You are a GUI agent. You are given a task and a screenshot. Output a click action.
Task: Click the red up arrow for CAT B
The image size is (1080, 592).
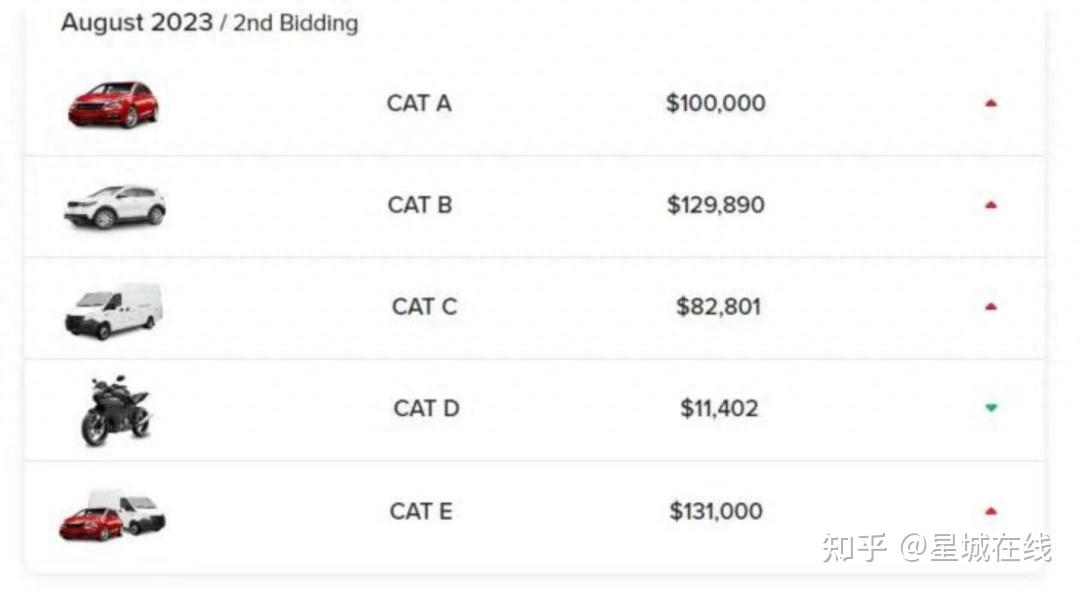991,205
